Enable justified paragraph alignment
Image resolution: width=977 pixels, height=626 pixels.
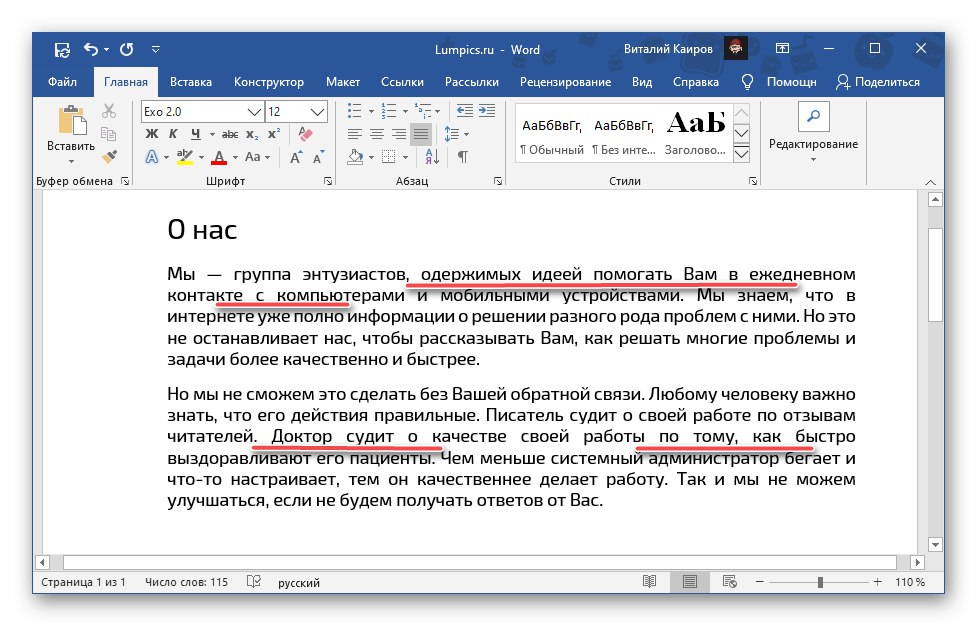tap(420, 134)
